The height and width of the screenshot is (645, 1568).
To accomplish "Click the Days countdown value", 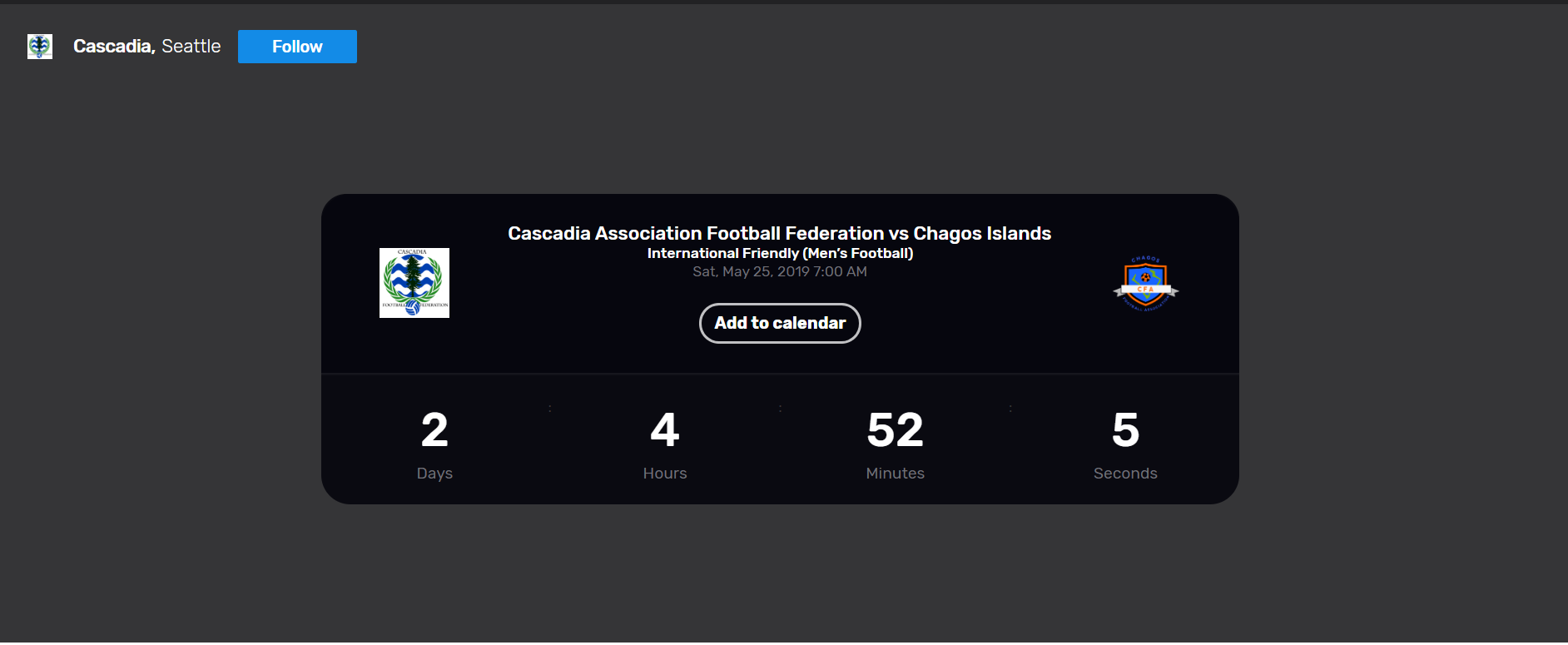I will pyautogui.click(x=434, y=430).
